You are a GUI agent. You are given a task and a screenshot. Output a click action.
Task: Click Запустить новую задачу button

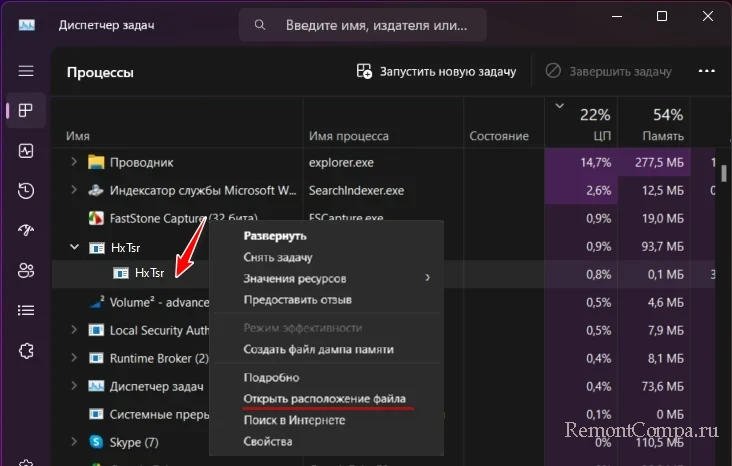437,72
